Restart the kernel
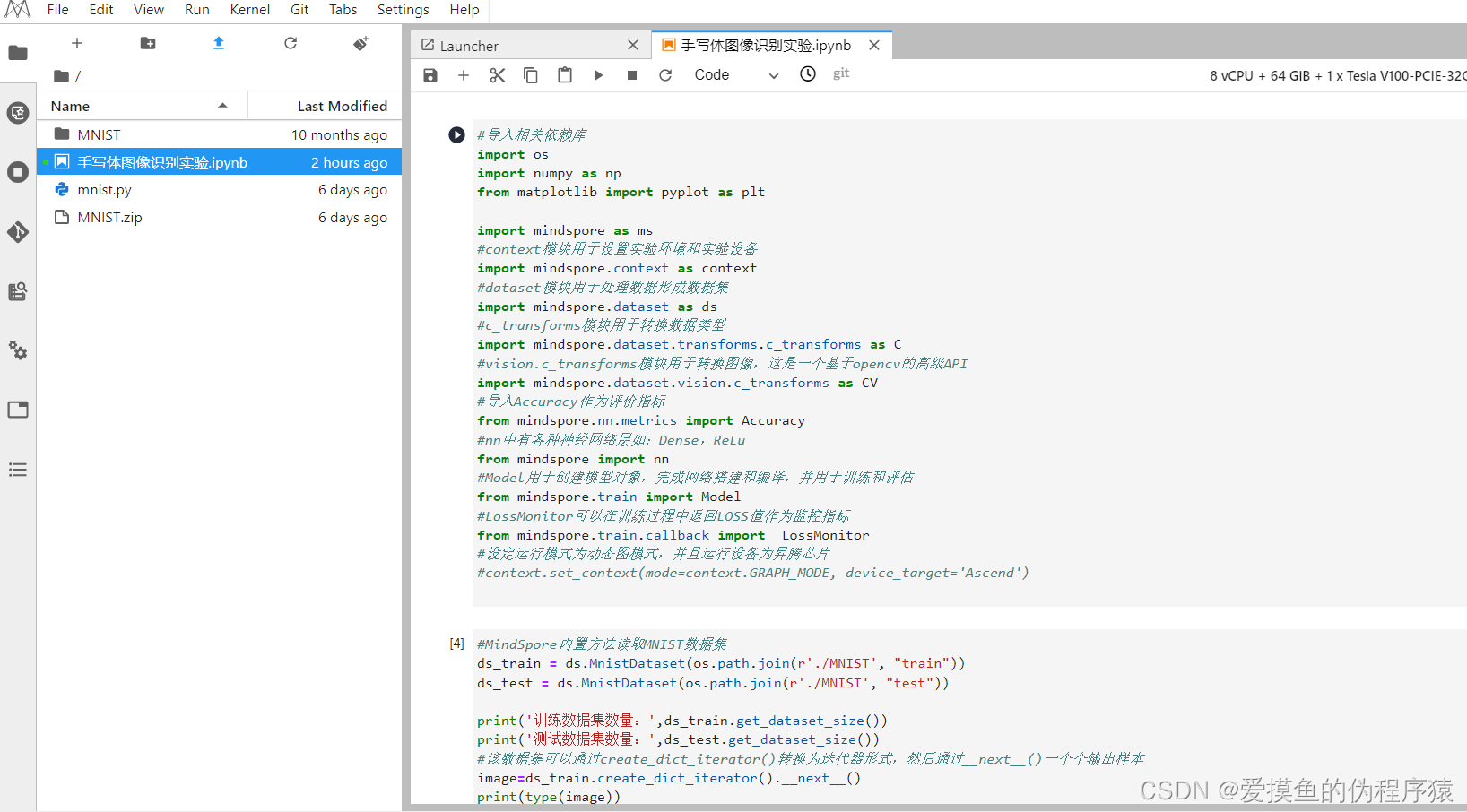 click(665, 75)
